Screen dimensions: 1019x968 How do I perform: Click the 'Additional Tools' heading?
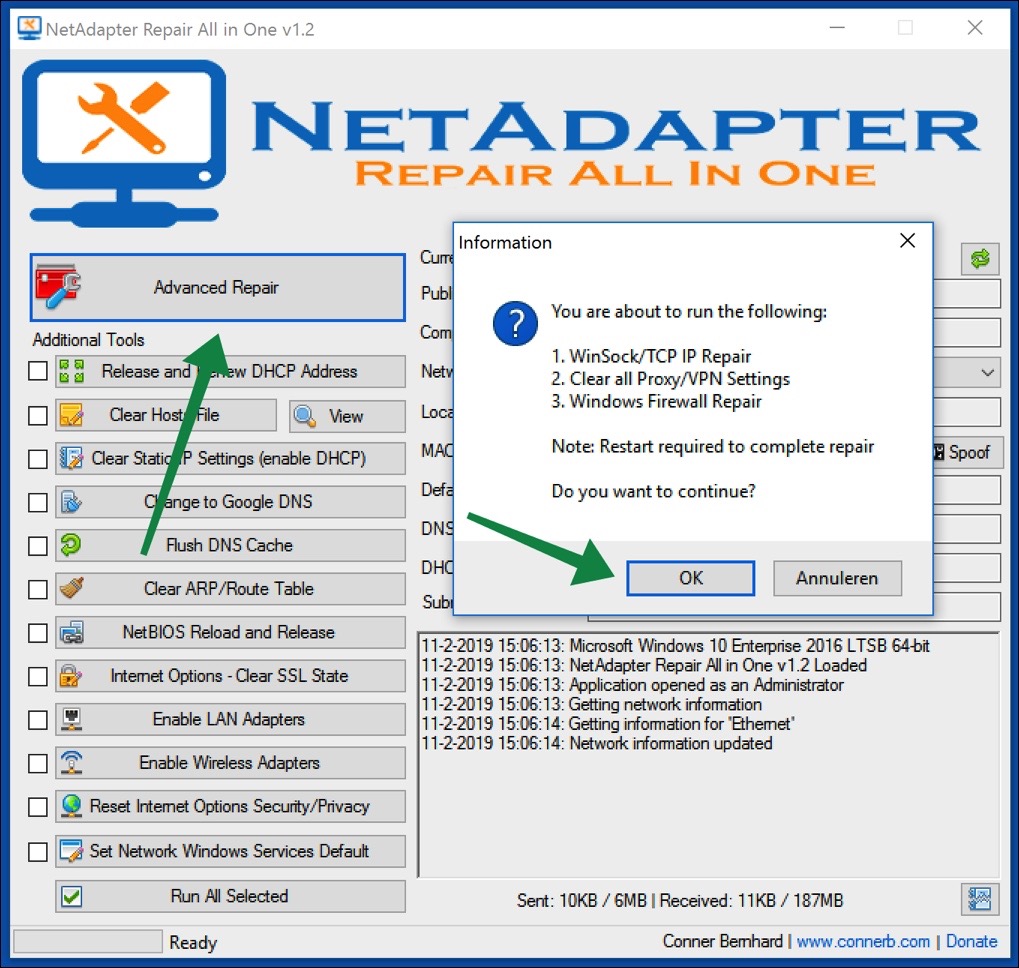(88, 340)
